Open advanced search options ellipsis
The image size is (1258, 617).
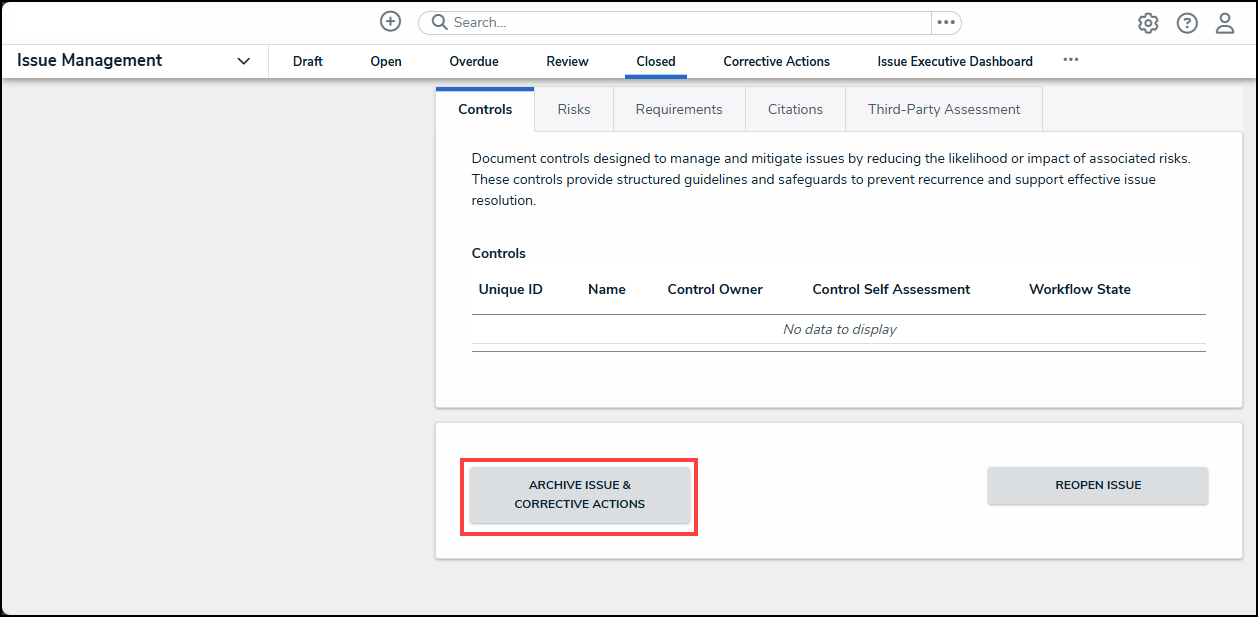[945, 21]
